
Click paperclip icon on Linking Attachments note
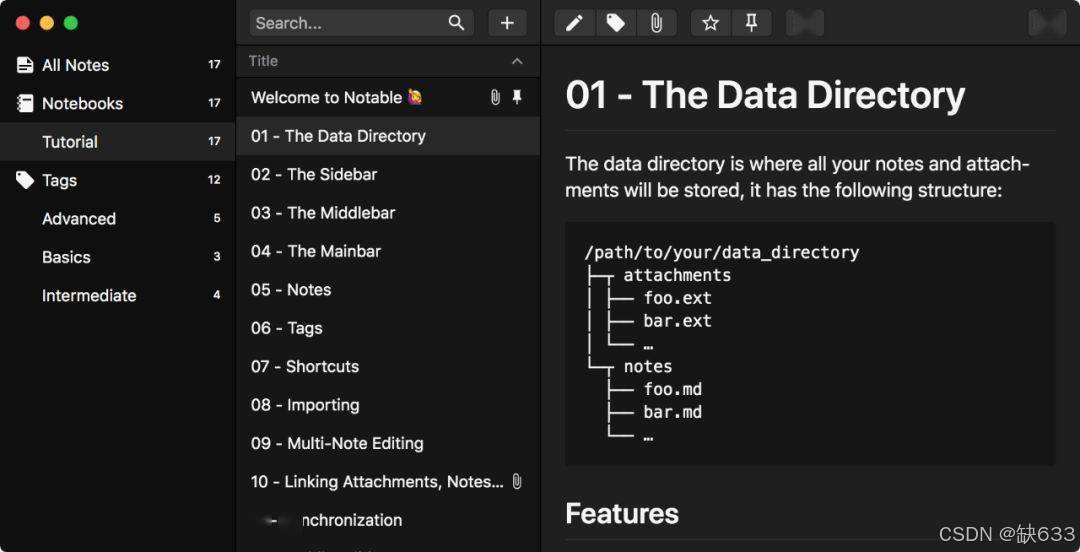pyautogui.click(x=517, y=482)
